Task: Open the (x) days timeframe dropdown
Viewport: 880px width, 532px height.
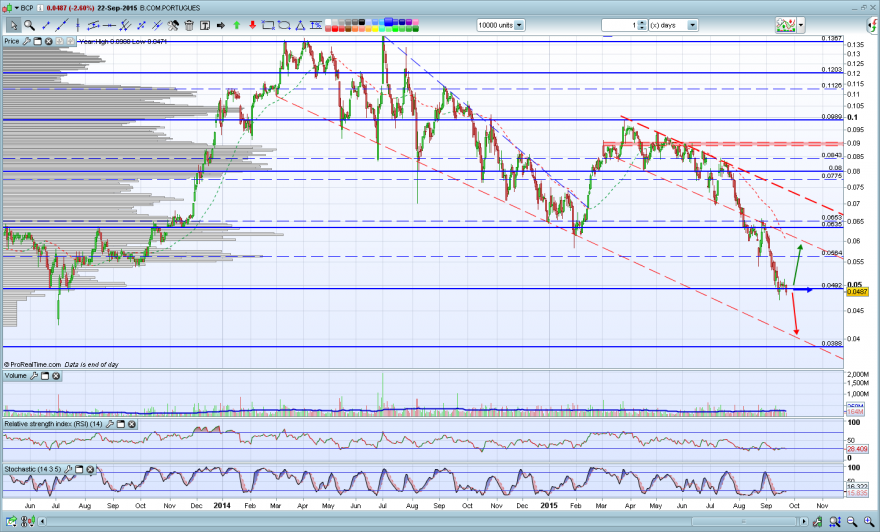Action: [693, 25]
